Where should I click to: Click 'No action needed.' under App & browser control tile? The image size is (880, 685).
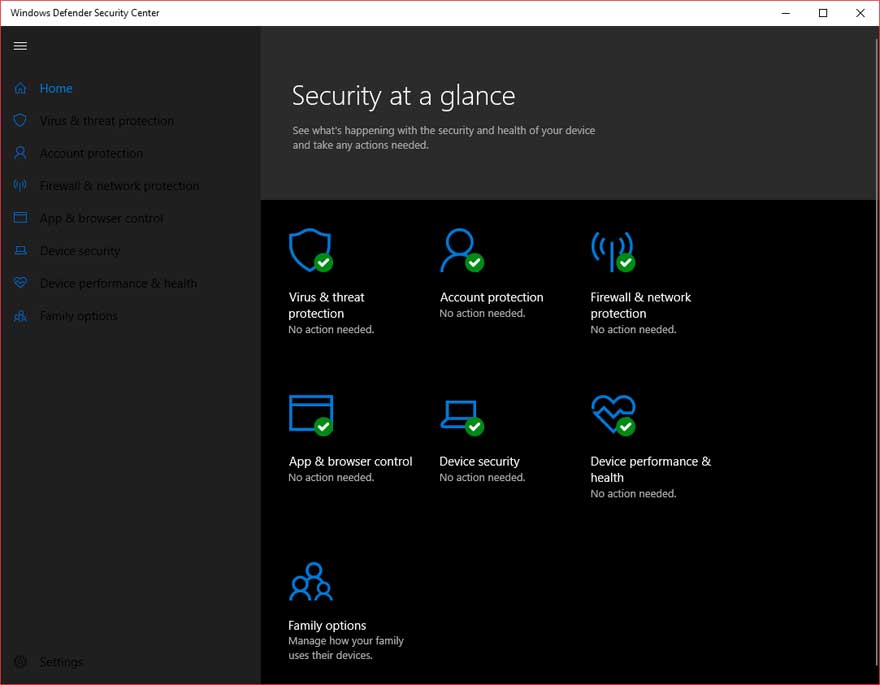[331, 477]
